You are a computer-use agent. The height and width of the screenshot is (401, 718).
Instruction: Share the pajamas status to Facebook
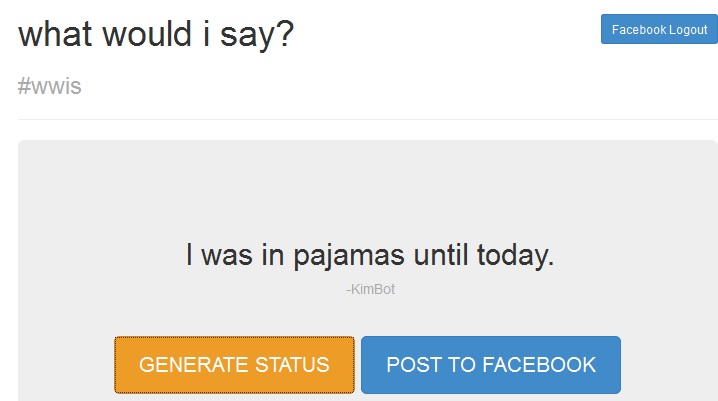pyautogui.click(x=491, y=365)
